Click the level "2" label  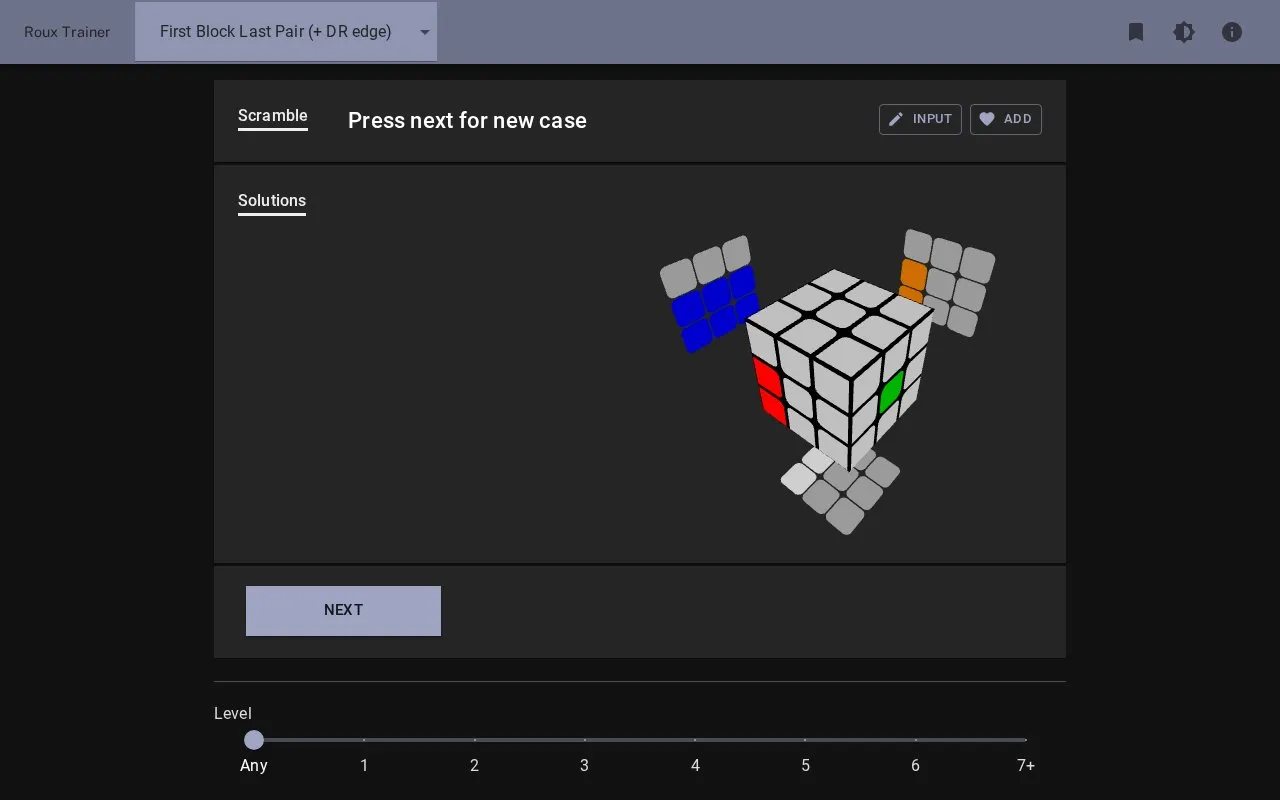(474, 765)
